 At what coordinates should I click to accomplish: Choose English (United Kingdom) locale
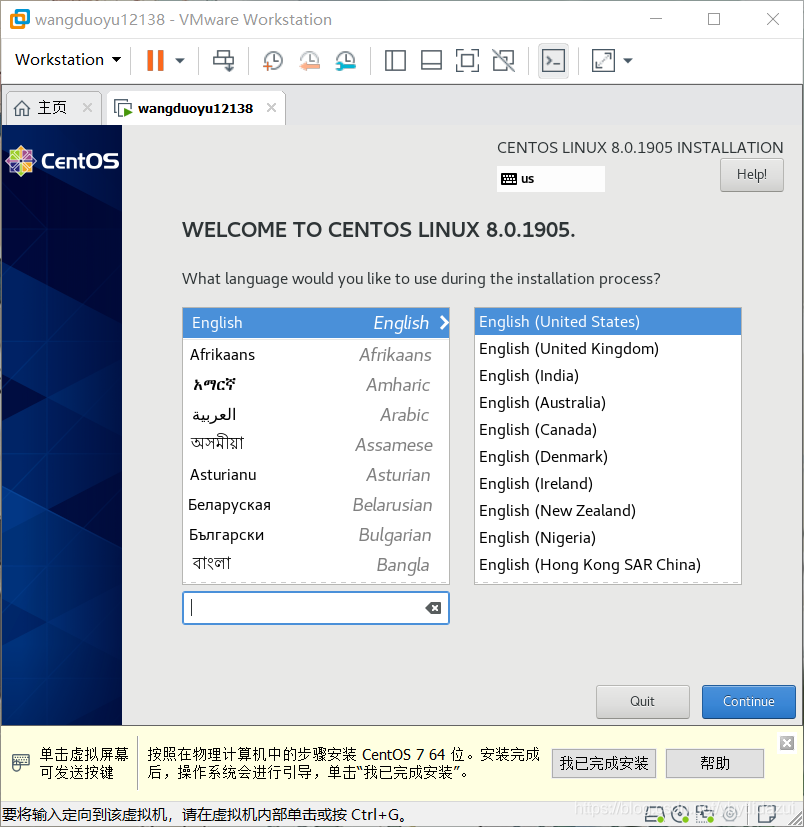point(608,349)
